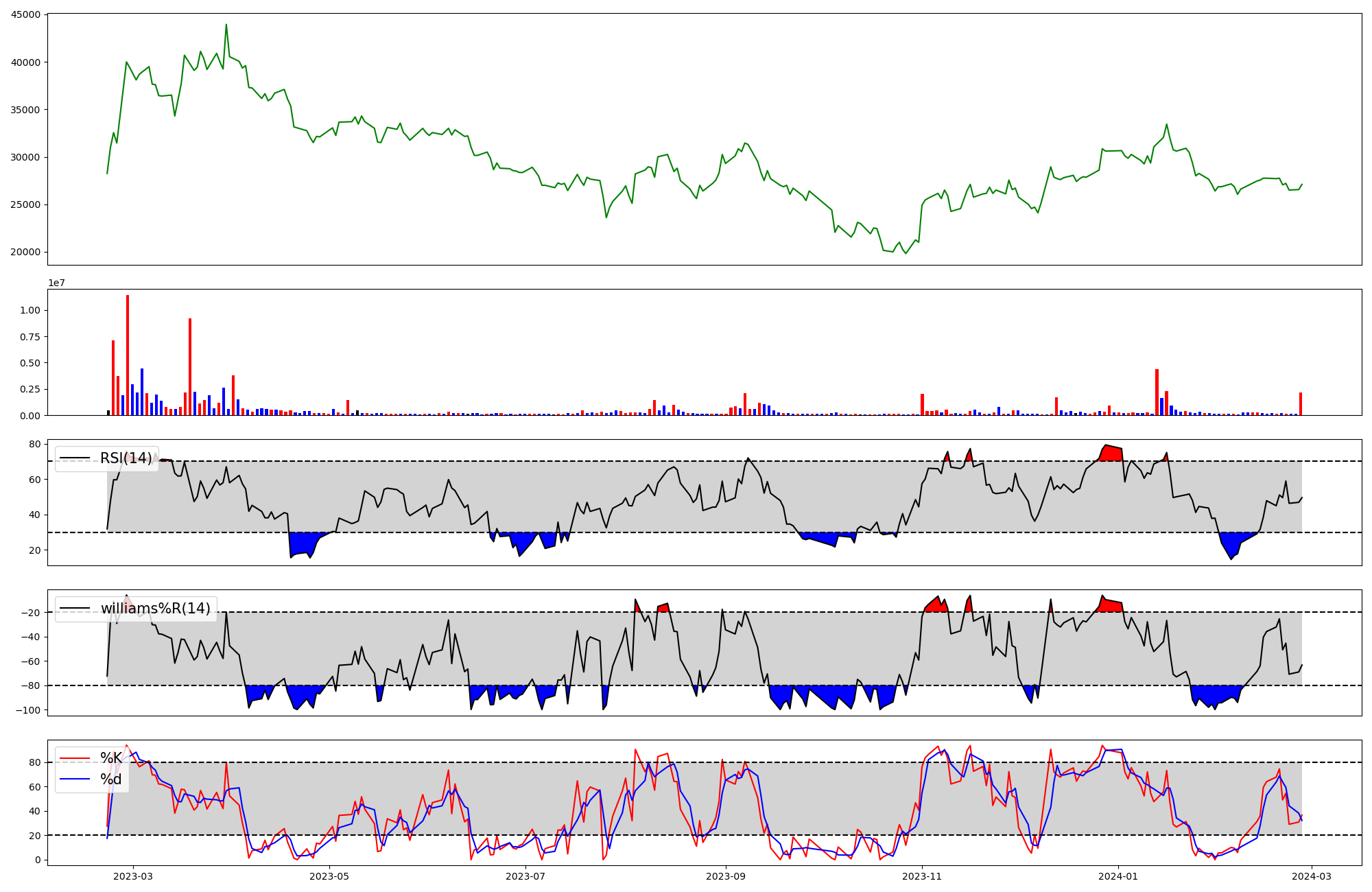Click the tallest red volume bar
Image resolution: width=1372 pixels, height=892 pixels.
click(128, 355)
